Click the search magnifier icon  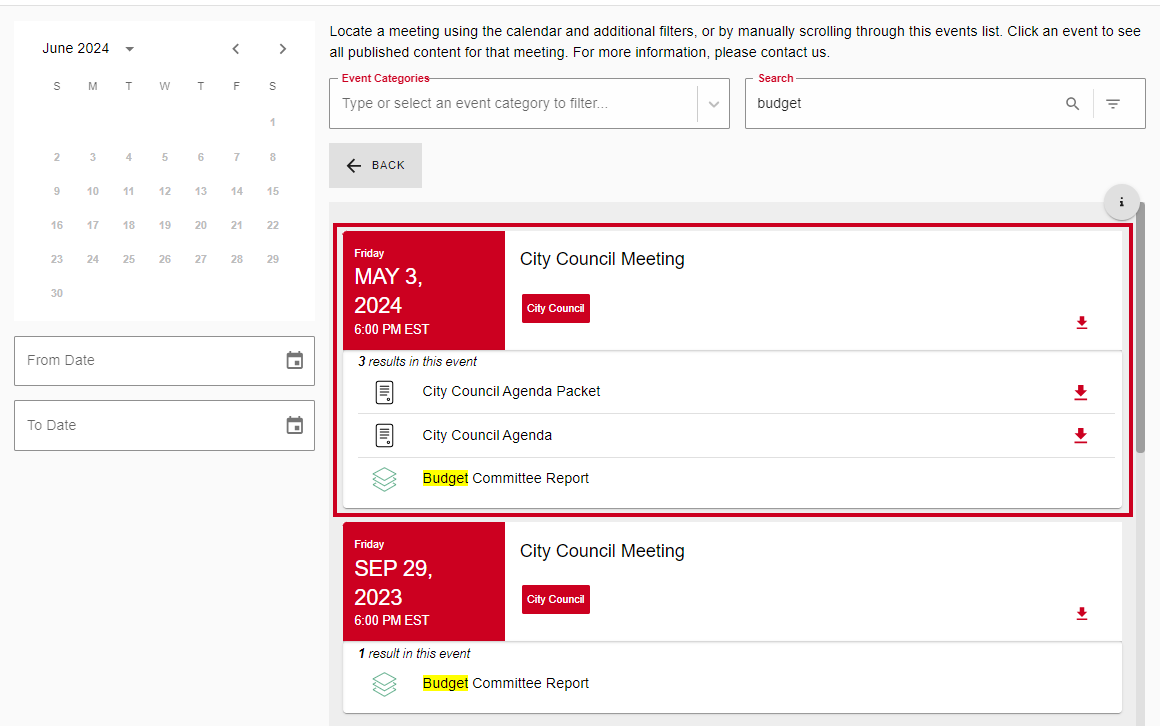(x=1072, y=104)
